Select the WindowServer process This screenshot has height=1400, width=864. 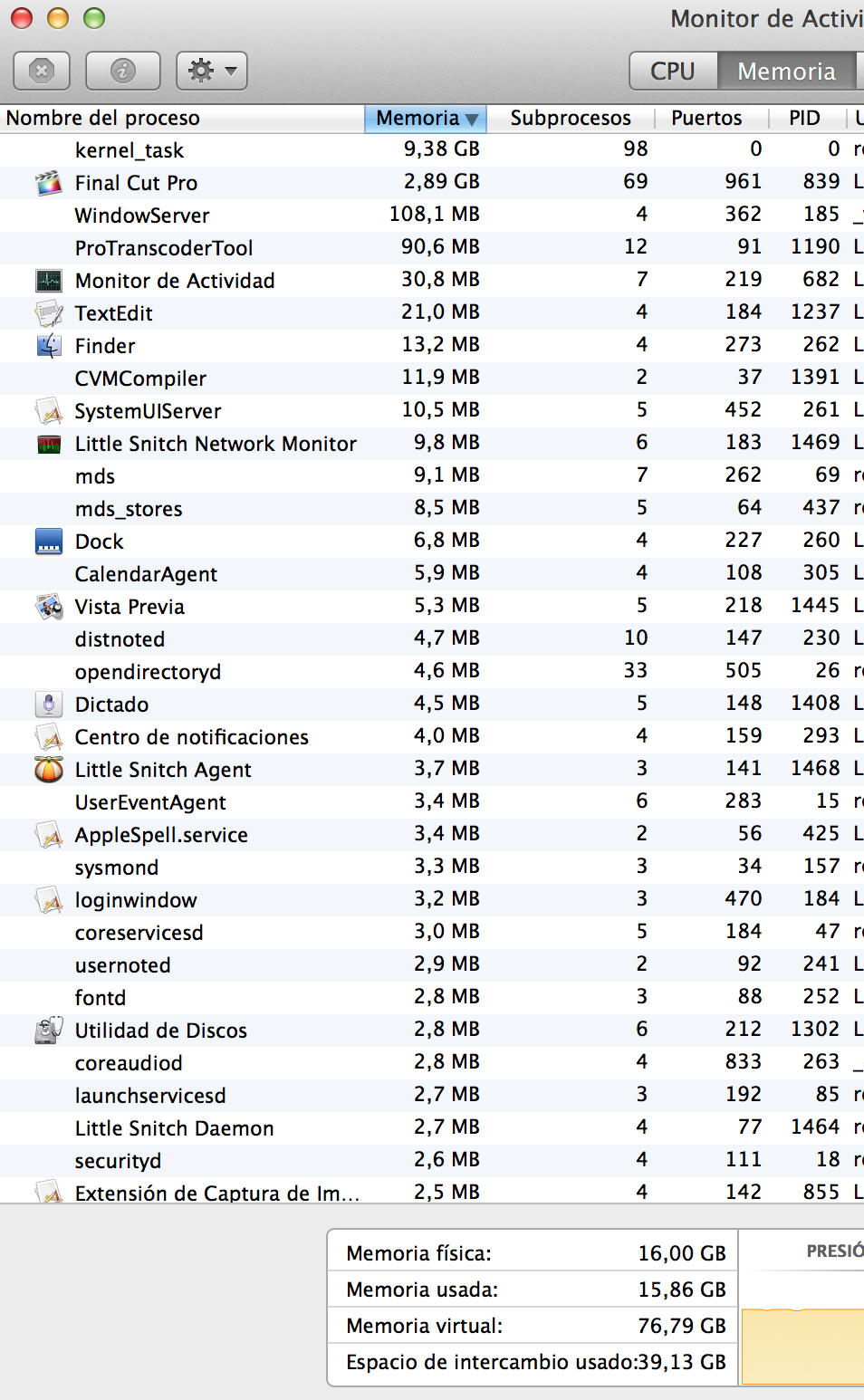(432, 216)
